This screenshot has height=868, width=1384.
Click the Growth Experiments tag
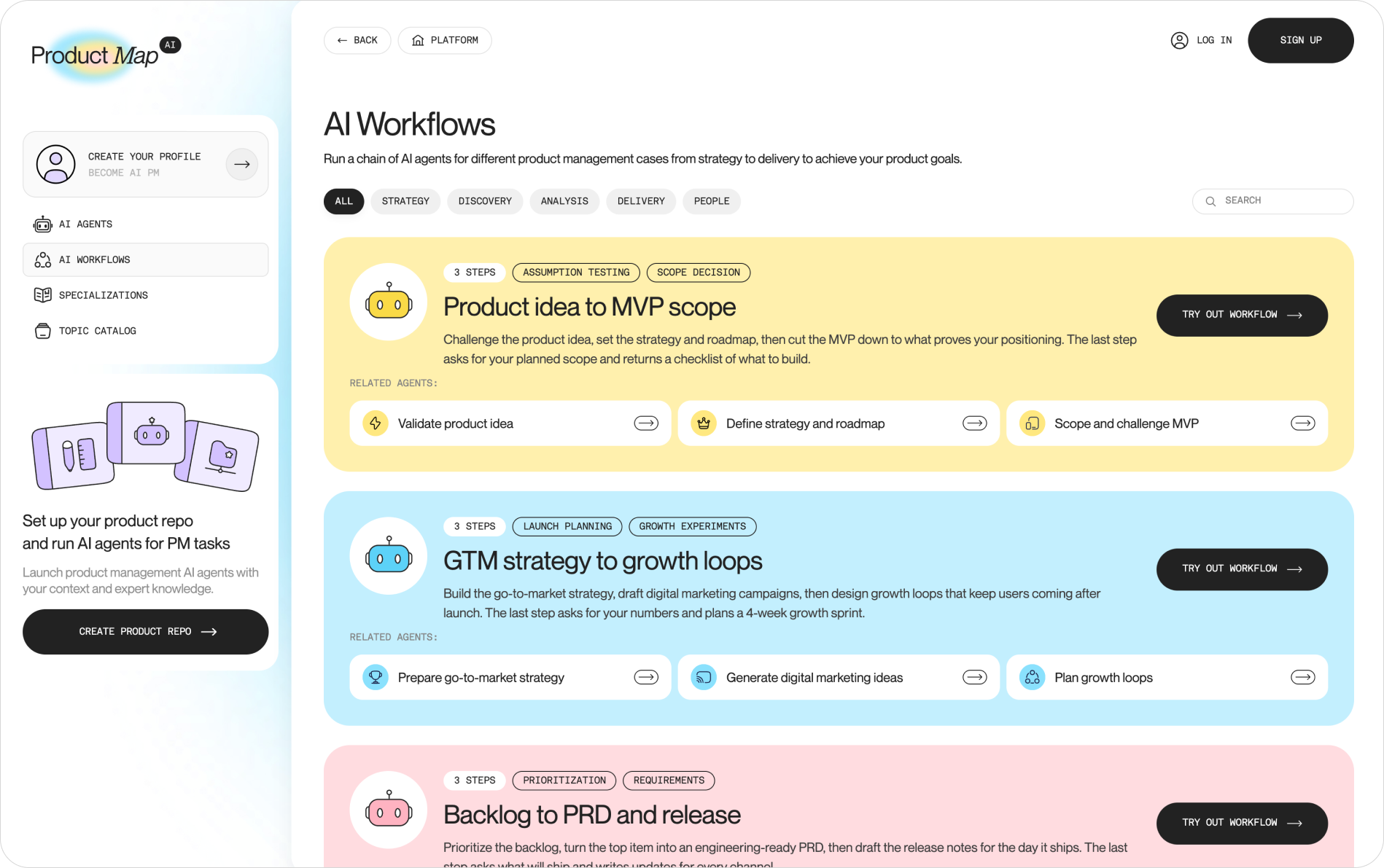(693, 526)
